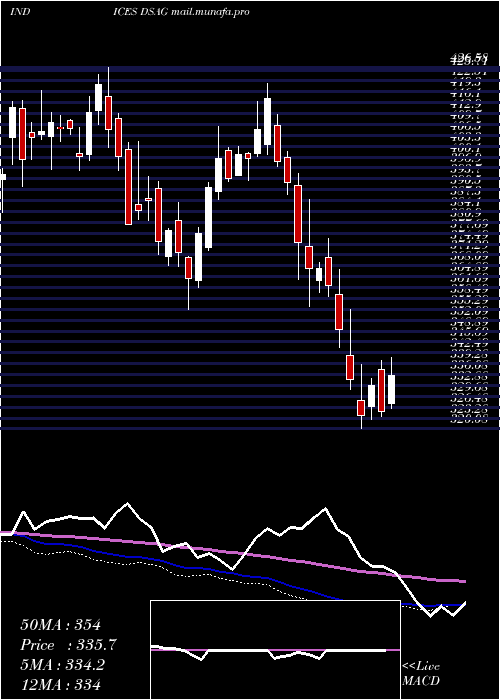
Task: Select the "Price : 335.7" value label
Action: [69, 645]
